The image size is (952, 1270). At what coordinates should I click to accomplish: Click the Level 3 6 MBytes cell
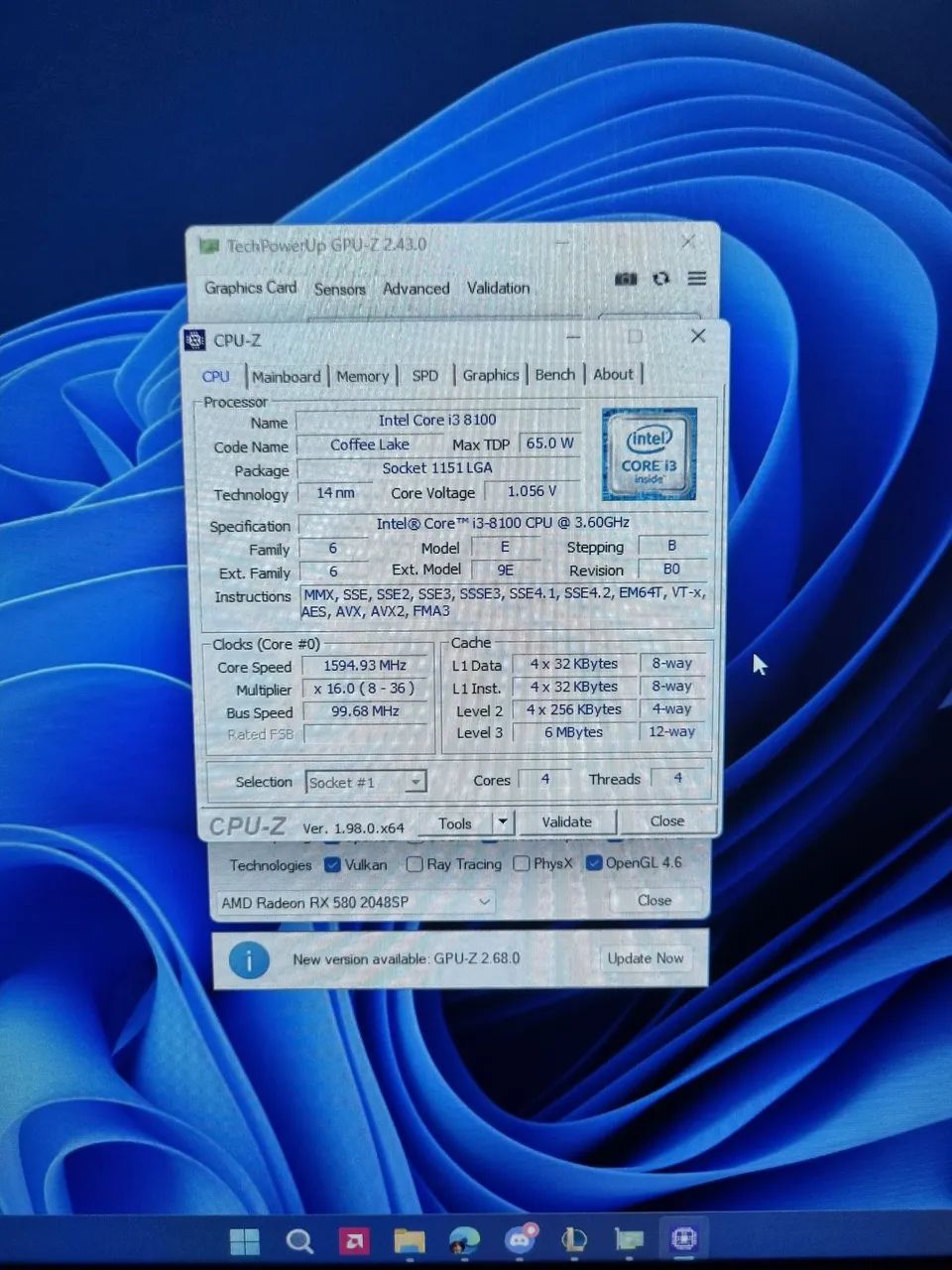(x=573, y=732)
